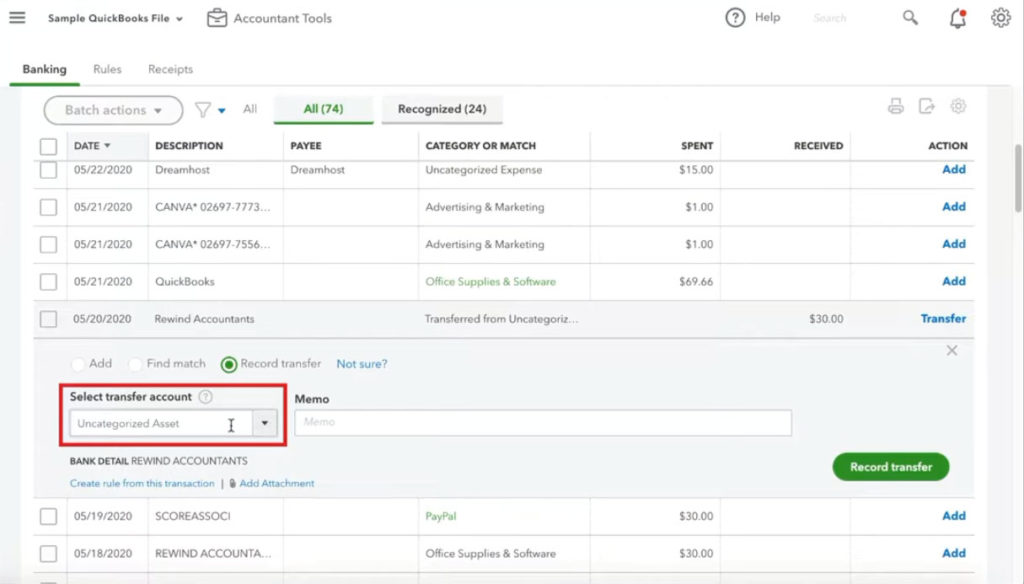Click the print icon above the transaction list

click(893, 106)
